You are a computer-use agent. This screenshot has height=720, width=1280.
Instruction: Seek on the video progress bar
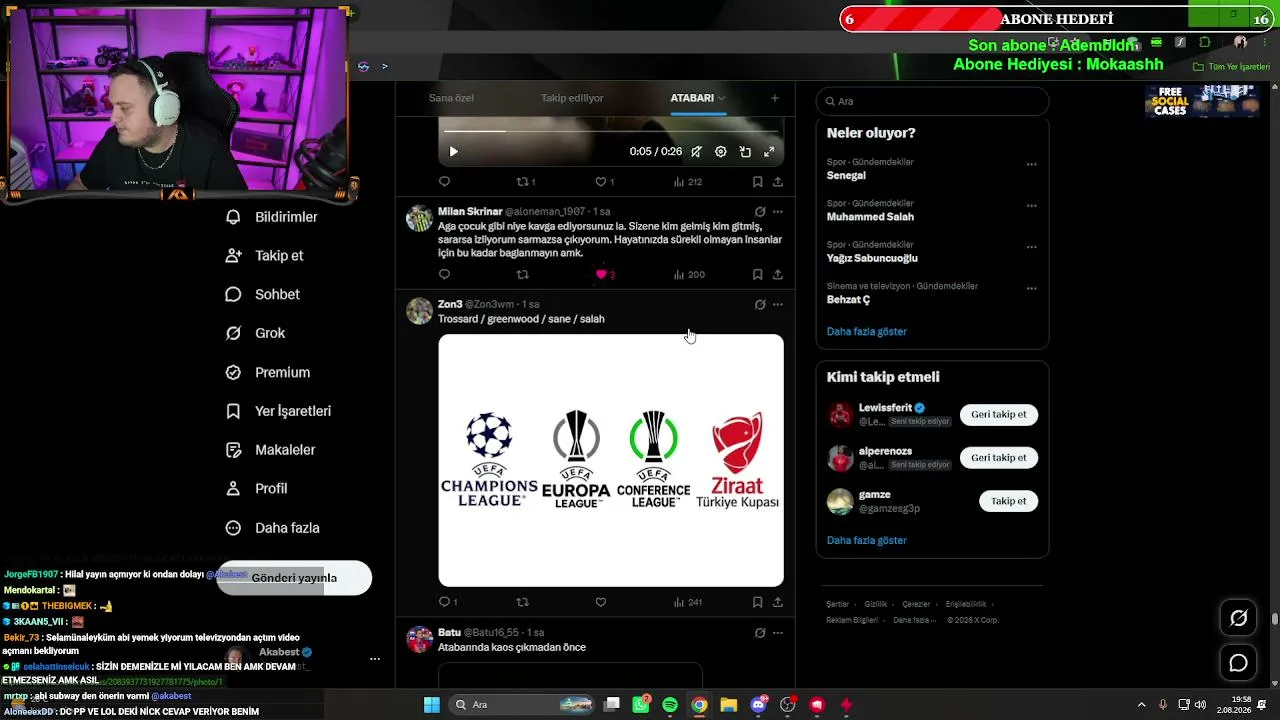tap(611, 131)
